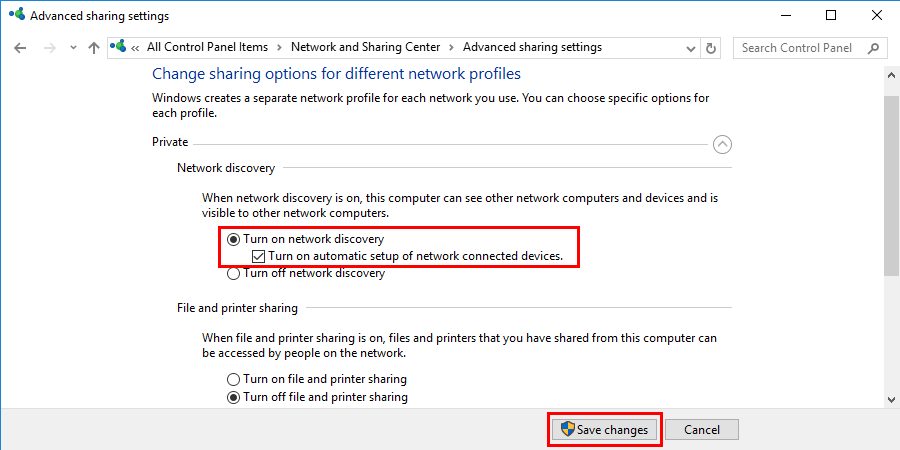Expand chevron after All Control Panel Items
The width and height of the screenshot is (900, 450).
click(x=280, y=48)
